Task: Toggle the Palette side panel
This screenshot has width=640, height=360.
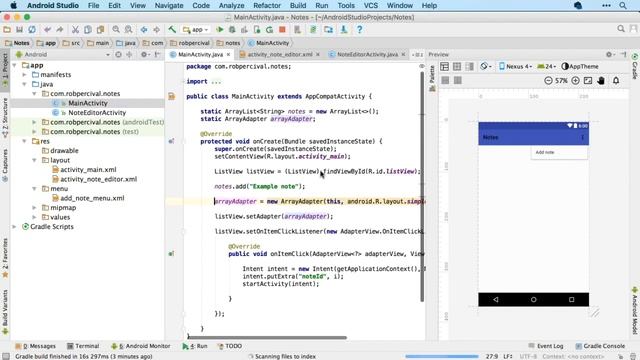Action: [x=432, y=78]
